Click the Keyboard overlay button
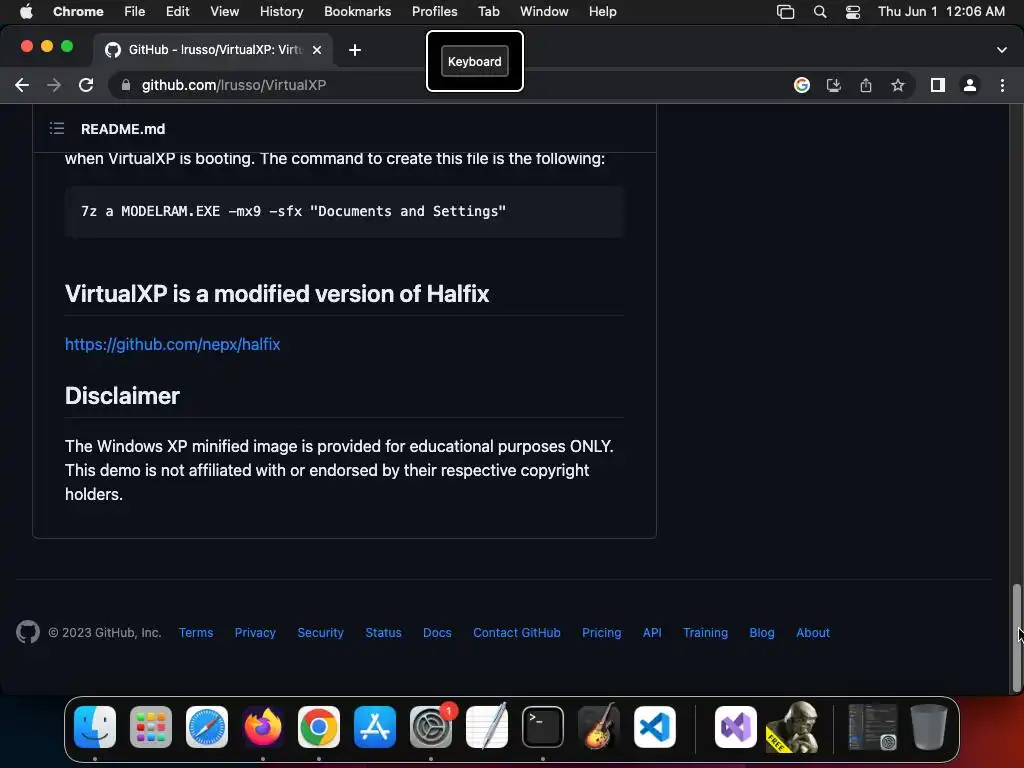Image resolution: width=1024 pixels, height=768 pixels. coord(475,61)
